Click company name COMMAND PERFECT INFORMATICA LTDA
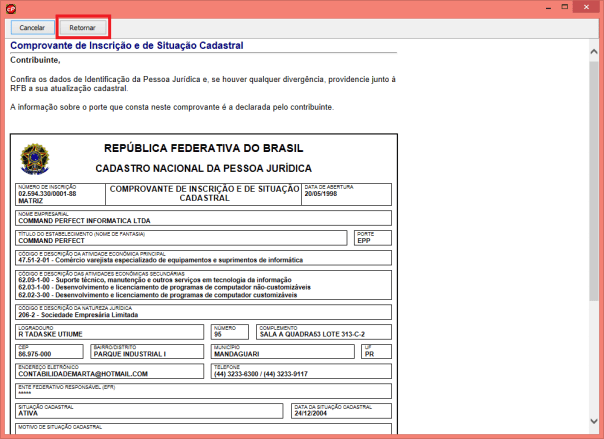This screenshot has height=439, width=604. [84, 221]
